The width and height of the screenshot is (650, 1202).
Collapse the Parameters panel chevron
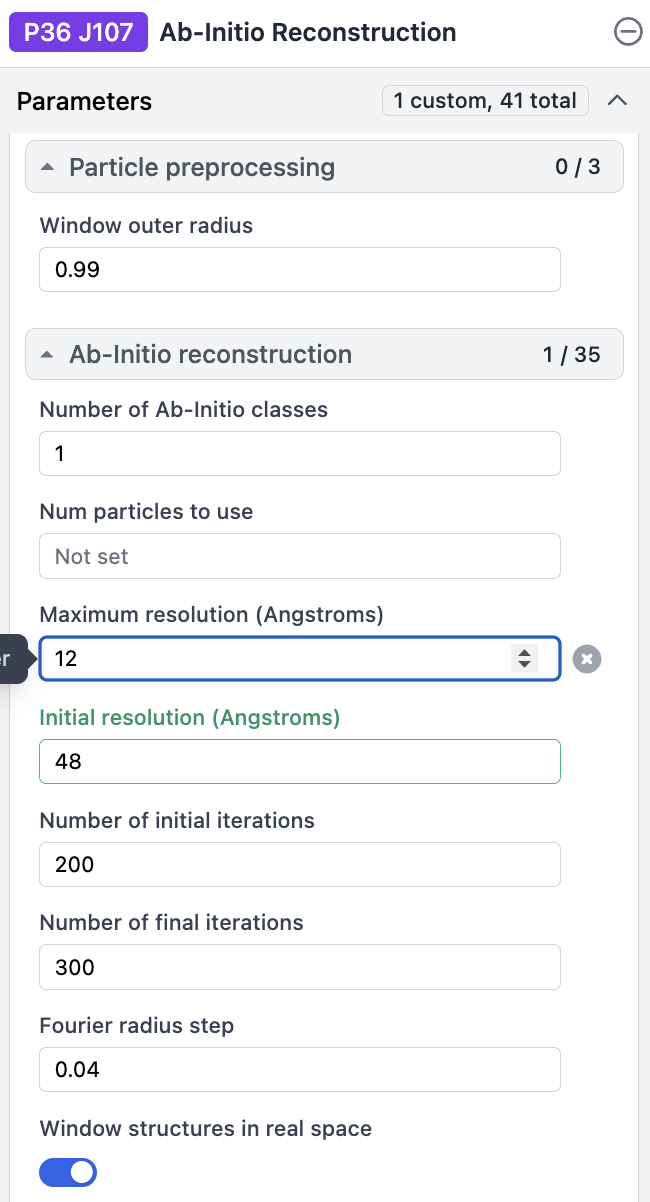[618, 100]
